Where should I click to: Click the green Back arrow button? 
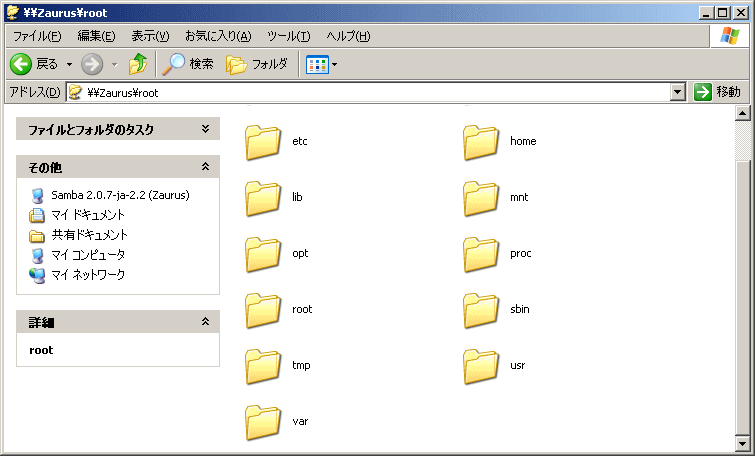click(x=21, y=64)
